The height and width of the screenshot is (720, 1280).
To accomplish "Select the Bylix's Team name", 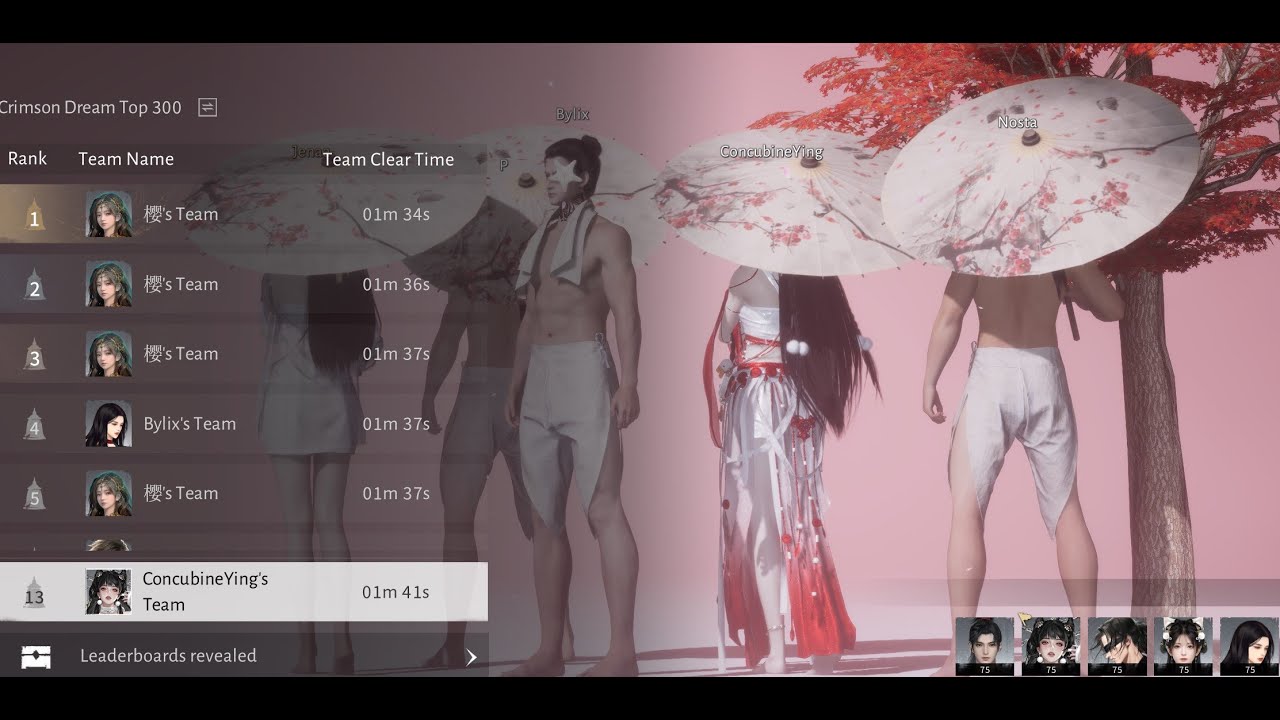I will 190,424.
